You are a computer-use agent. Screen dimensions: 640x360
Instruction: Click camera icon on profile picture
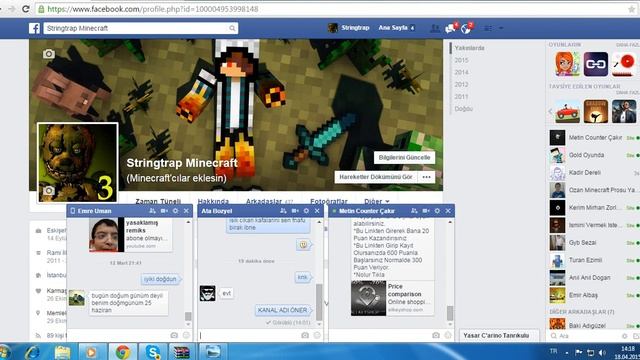point(49,191)
